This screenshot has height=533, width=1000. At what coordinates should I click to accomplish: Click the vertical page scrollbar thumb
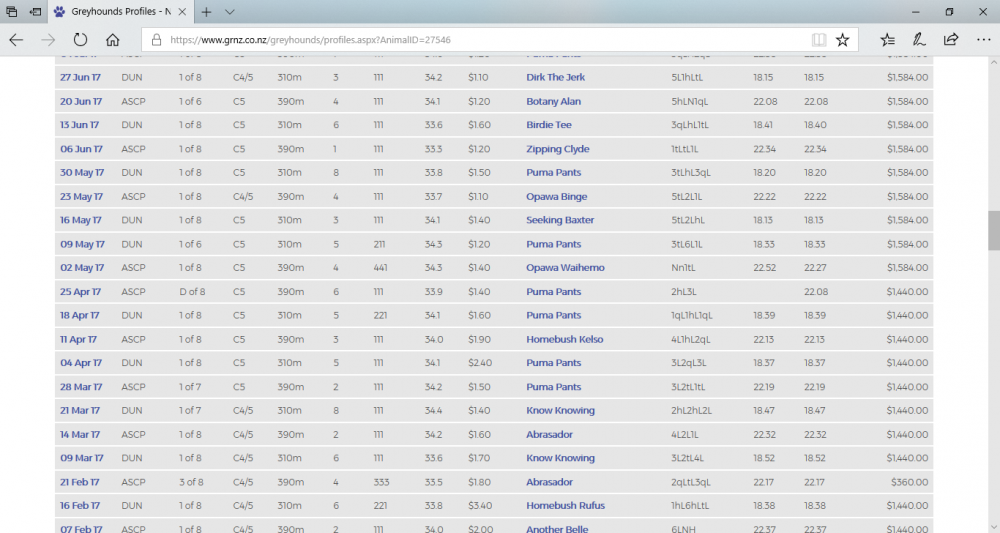(993, 230)
